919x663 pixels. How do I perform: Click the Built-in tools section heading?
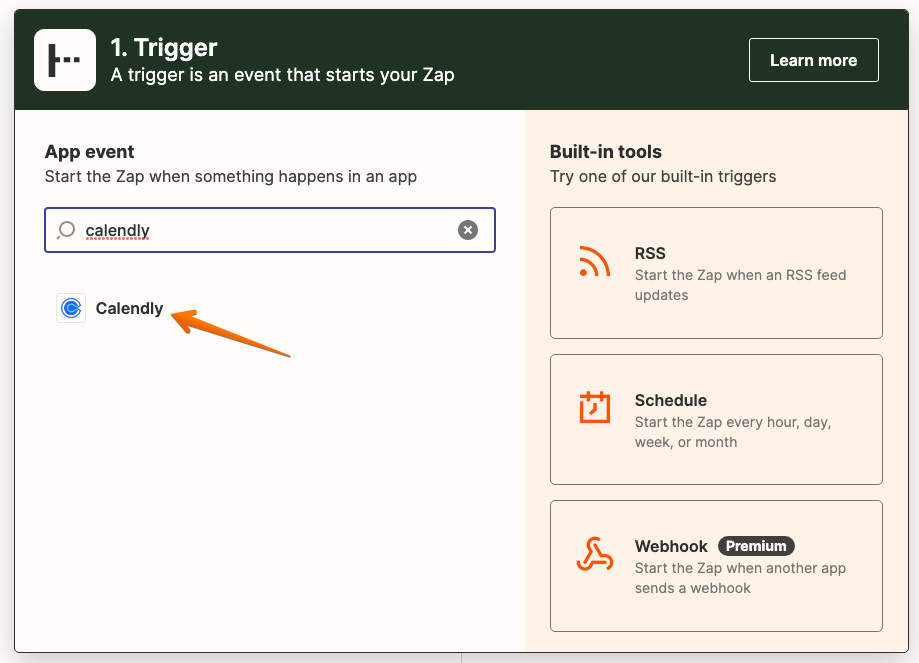tap(605, 152)
